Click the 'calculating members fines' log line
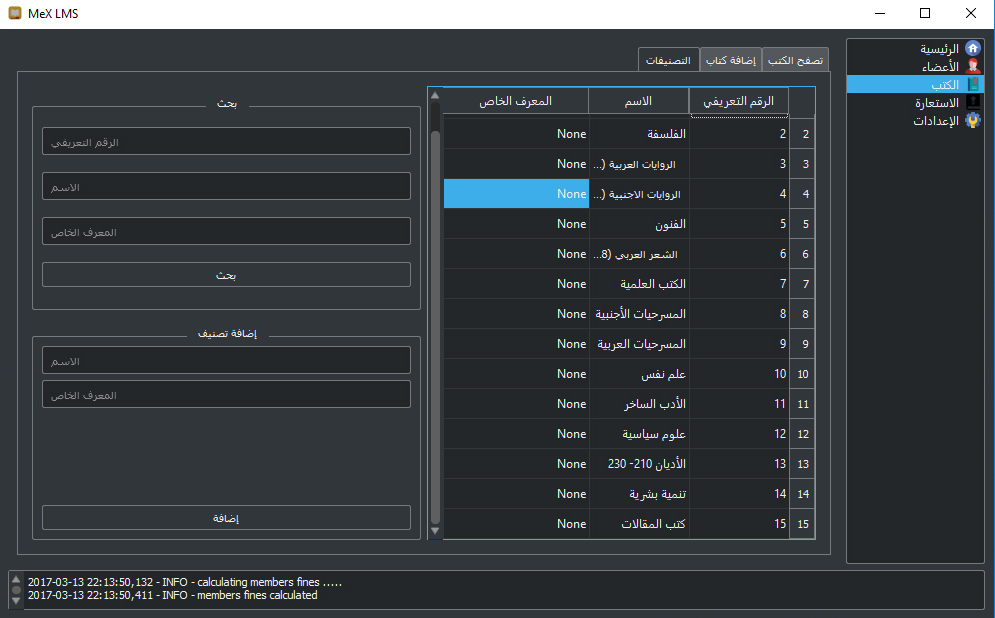The width and height of the screenshot is (995, 618). (x=185, y=582)
